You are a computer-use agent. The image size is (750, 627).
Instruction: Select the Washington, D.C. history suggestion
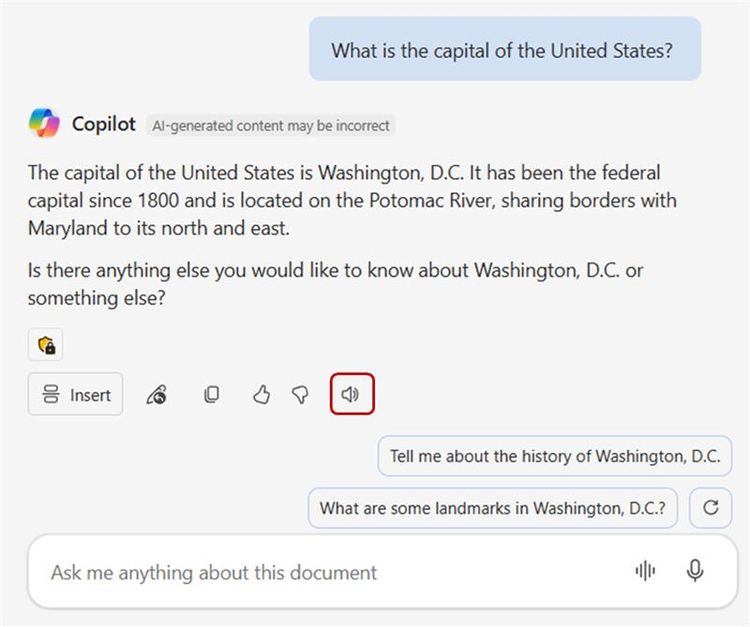click(x=554, y=456)
